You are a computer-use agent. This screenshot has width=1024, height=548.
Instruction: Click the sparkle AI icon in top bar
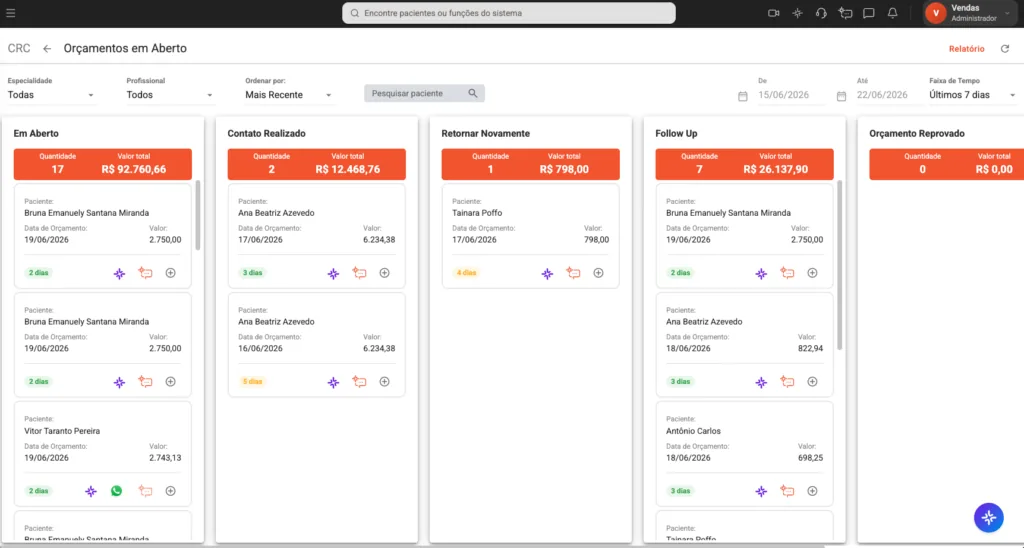coord(797,13)
